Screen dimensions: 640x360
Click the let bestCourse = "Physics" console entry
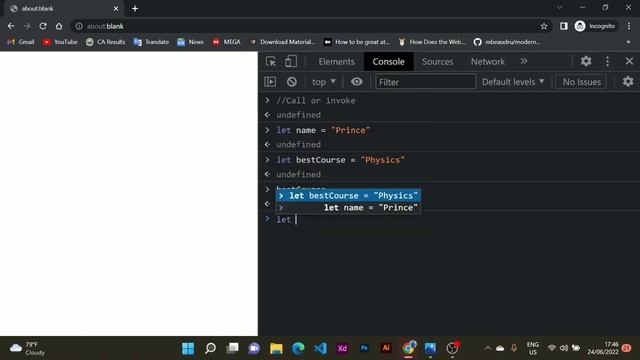point(340,160)
